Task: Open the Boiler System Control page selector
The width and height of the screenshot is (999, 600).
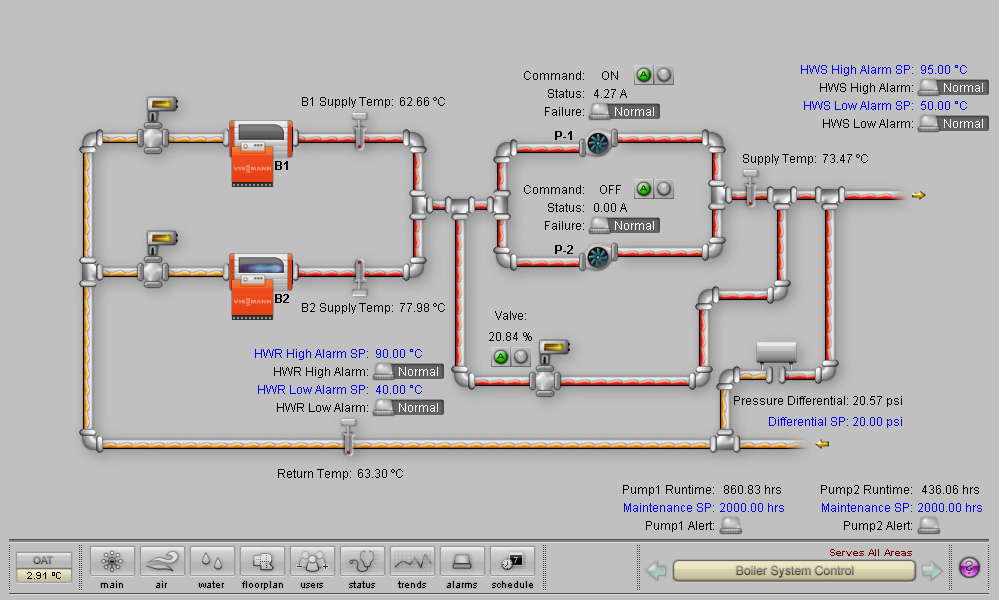Action: [794, 571]
